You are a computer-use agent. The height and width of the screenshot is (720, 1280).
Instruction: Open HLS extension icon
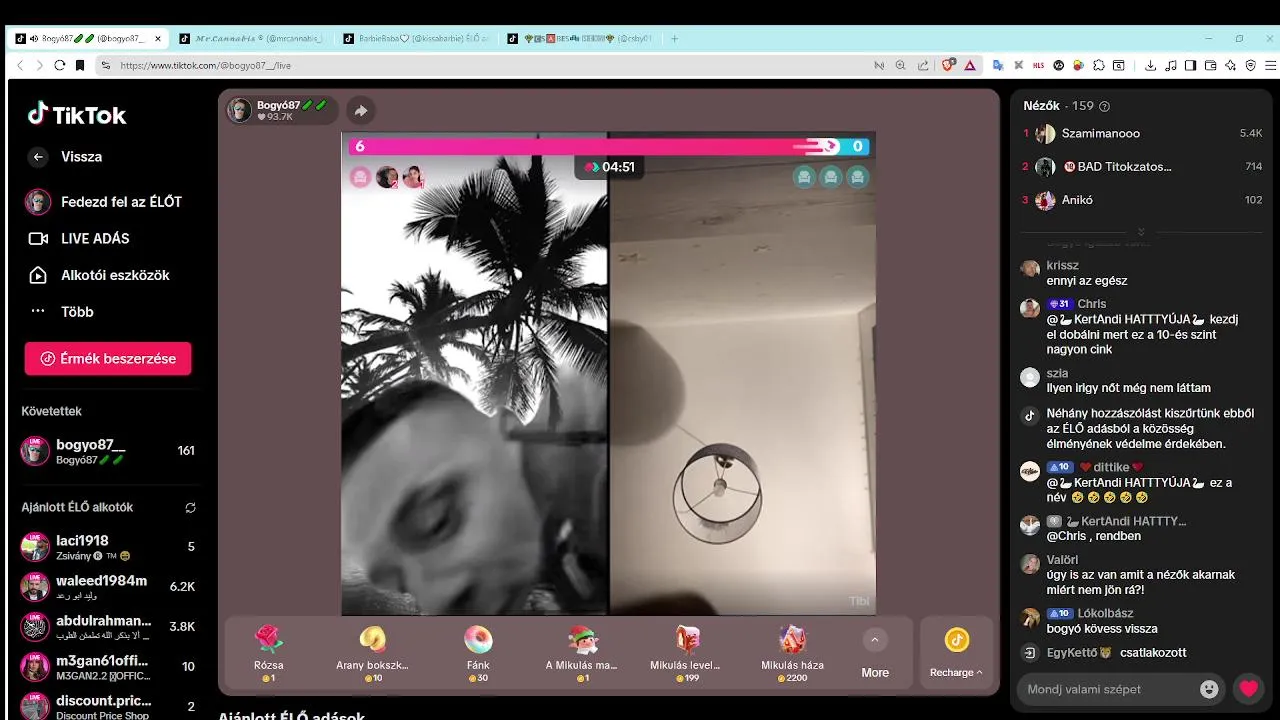click(1038, 65)
